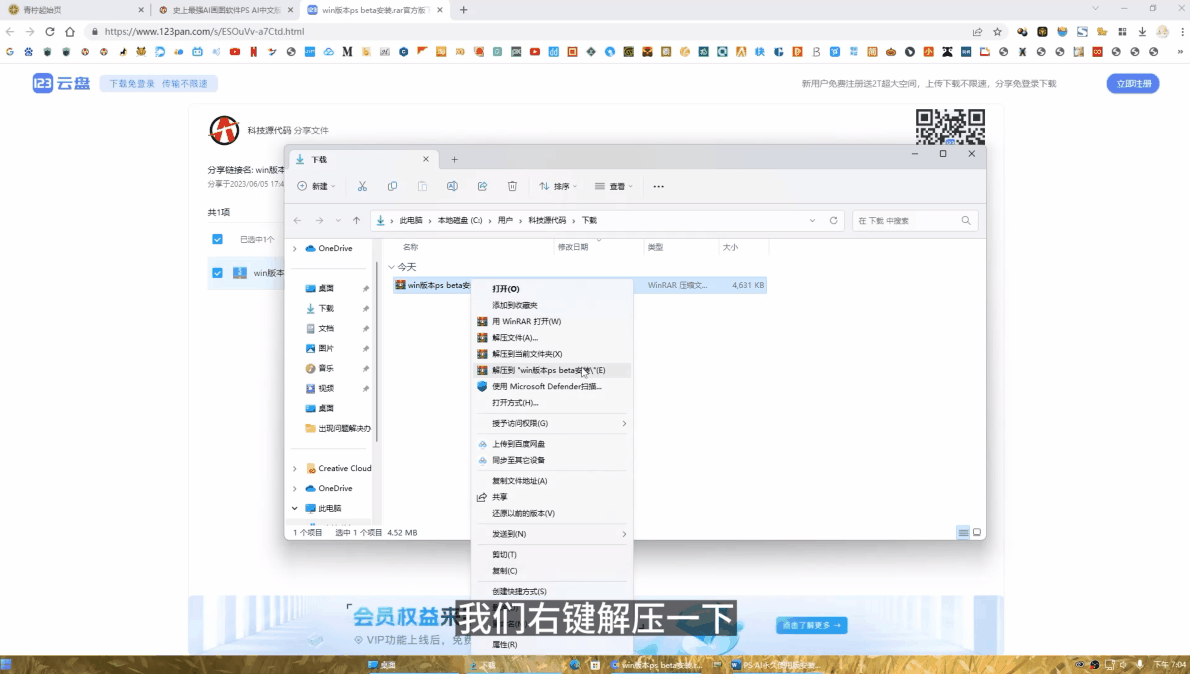Click the browser share page icon
Image resolution: width=1190 pixels, height=674 pixels.
click(x=978, y=32)
